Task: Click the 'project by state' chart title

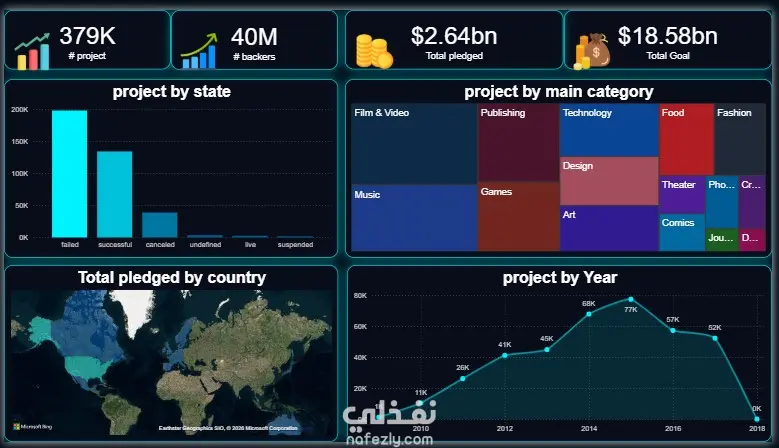Action: 171,91
